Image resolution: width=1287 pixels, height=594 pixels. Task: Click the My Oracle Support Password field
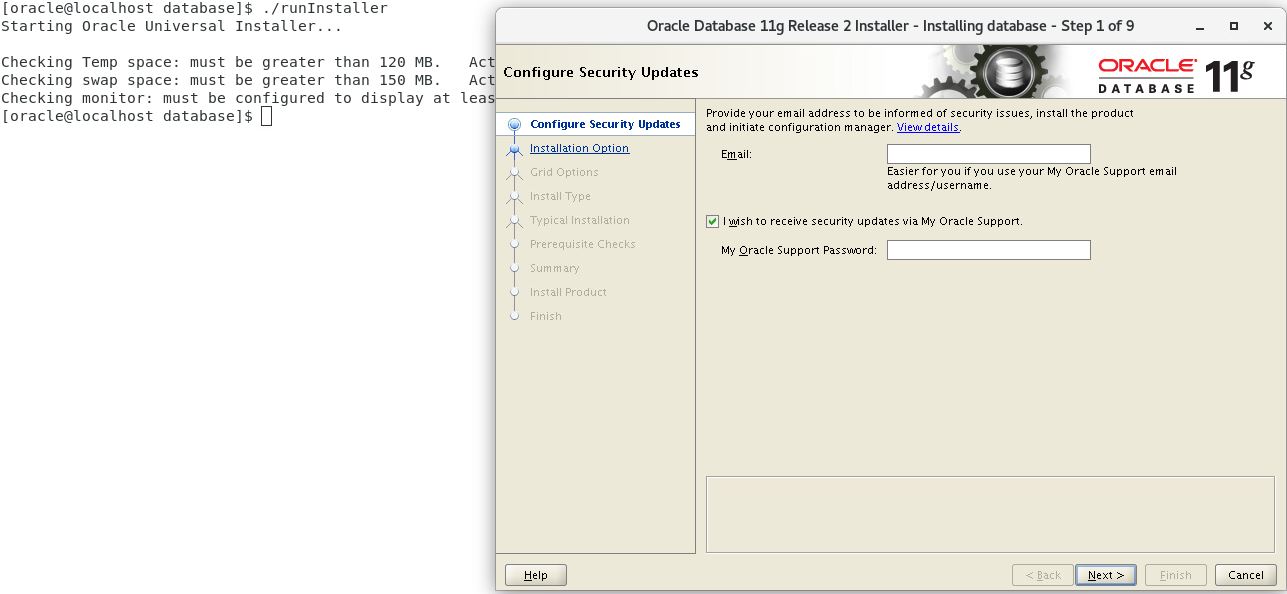988,250
